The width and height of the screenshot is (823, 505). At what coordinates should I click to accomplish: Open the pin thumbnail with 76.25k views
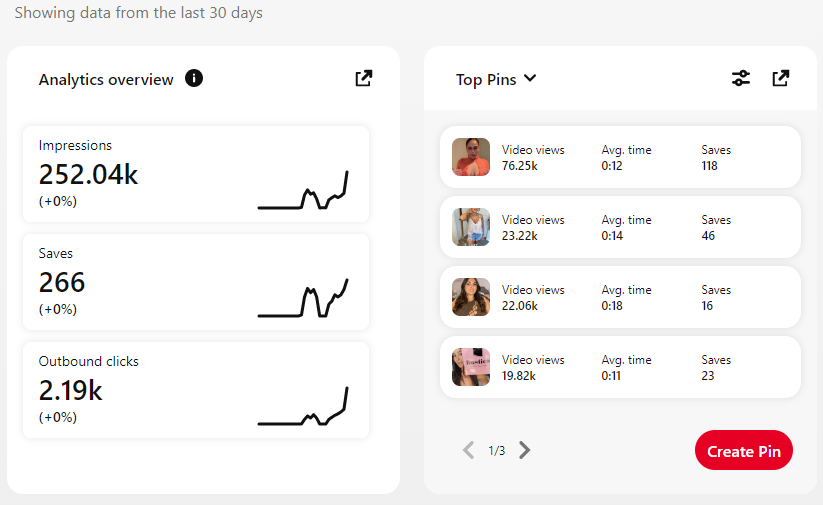tap(471, 157)
